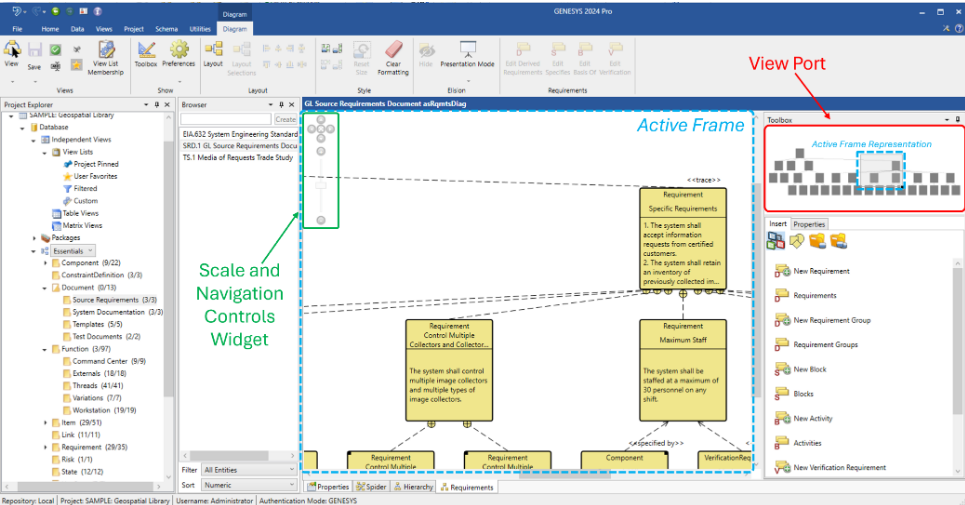Open the Sort Numeric dropdown

[248, 485]
